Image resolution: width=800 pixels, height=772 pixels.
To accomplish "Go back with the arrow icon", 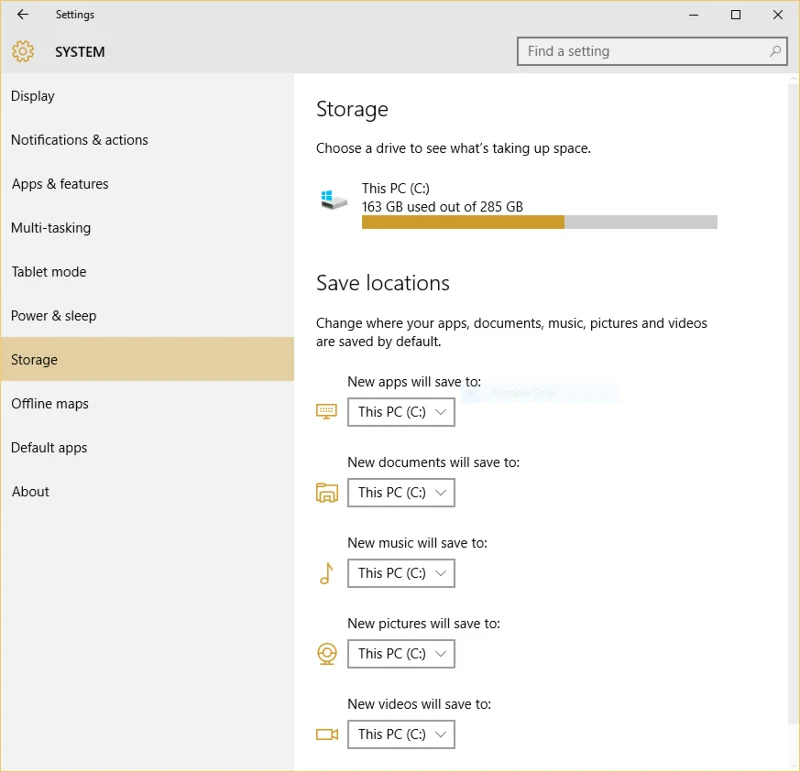I will 23,14.
